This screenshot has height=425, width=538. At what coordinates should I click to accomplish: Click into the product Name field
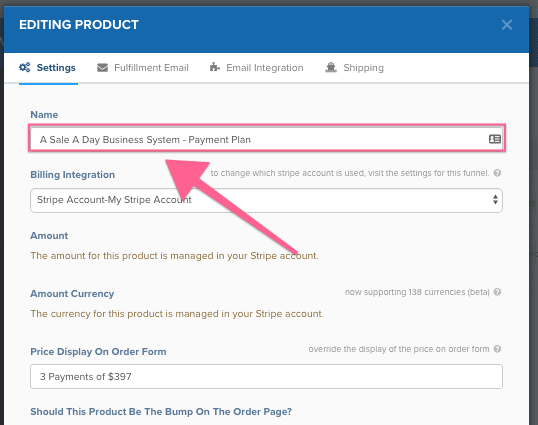tap(267, 139)
